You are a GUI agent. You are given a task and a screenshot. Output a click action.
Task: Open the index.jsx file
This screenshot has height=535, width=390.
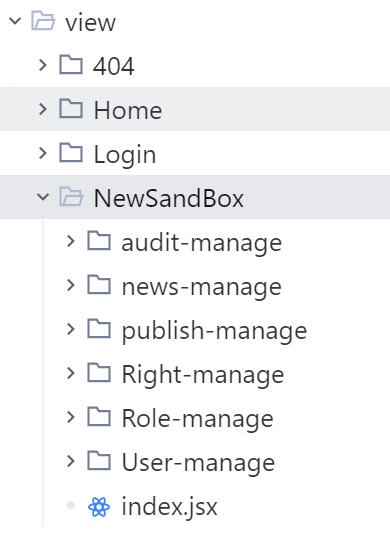pyautogui.click(x=170, y=507)
